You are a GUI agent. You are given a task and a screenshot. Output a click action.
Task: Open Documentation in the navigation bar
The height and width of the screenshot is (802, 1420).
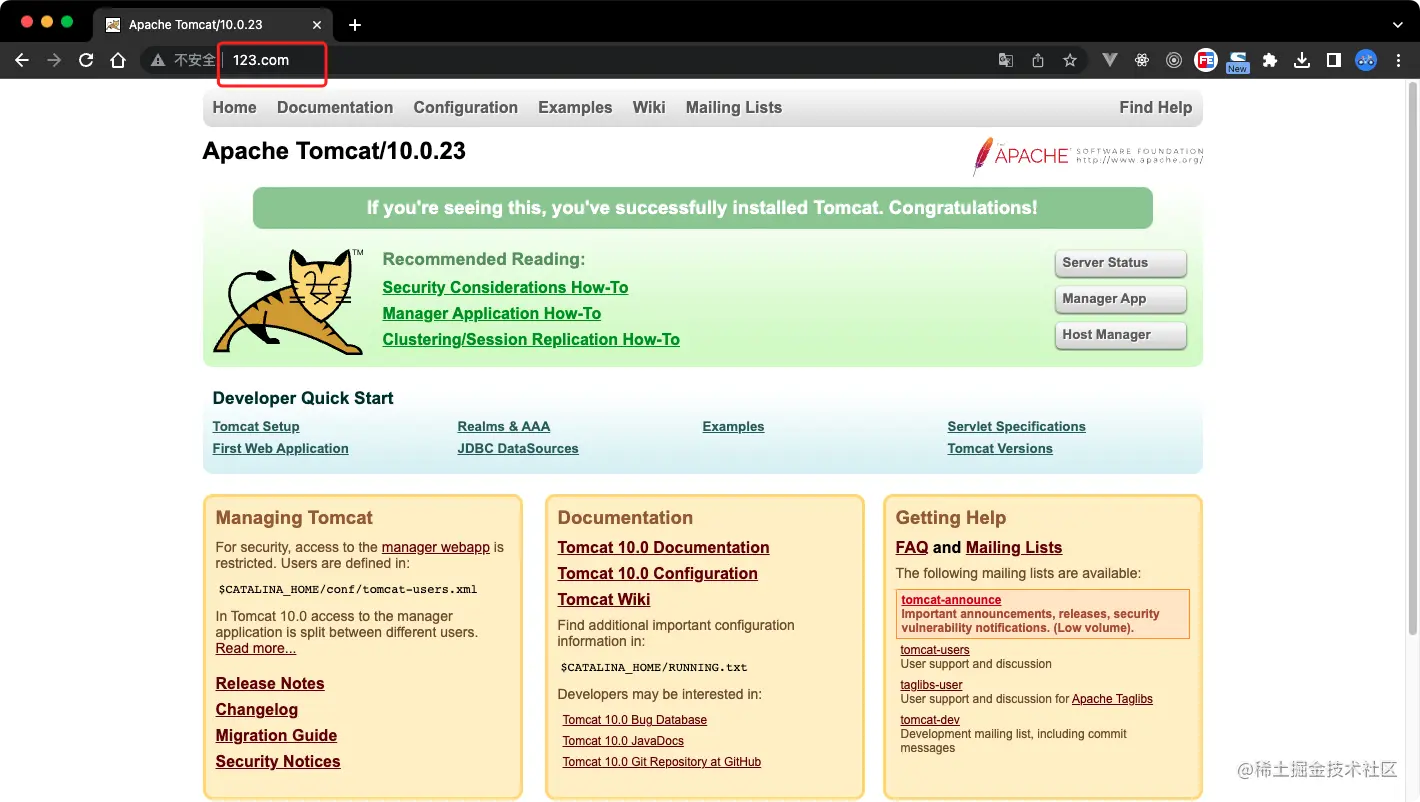point(335,107)
